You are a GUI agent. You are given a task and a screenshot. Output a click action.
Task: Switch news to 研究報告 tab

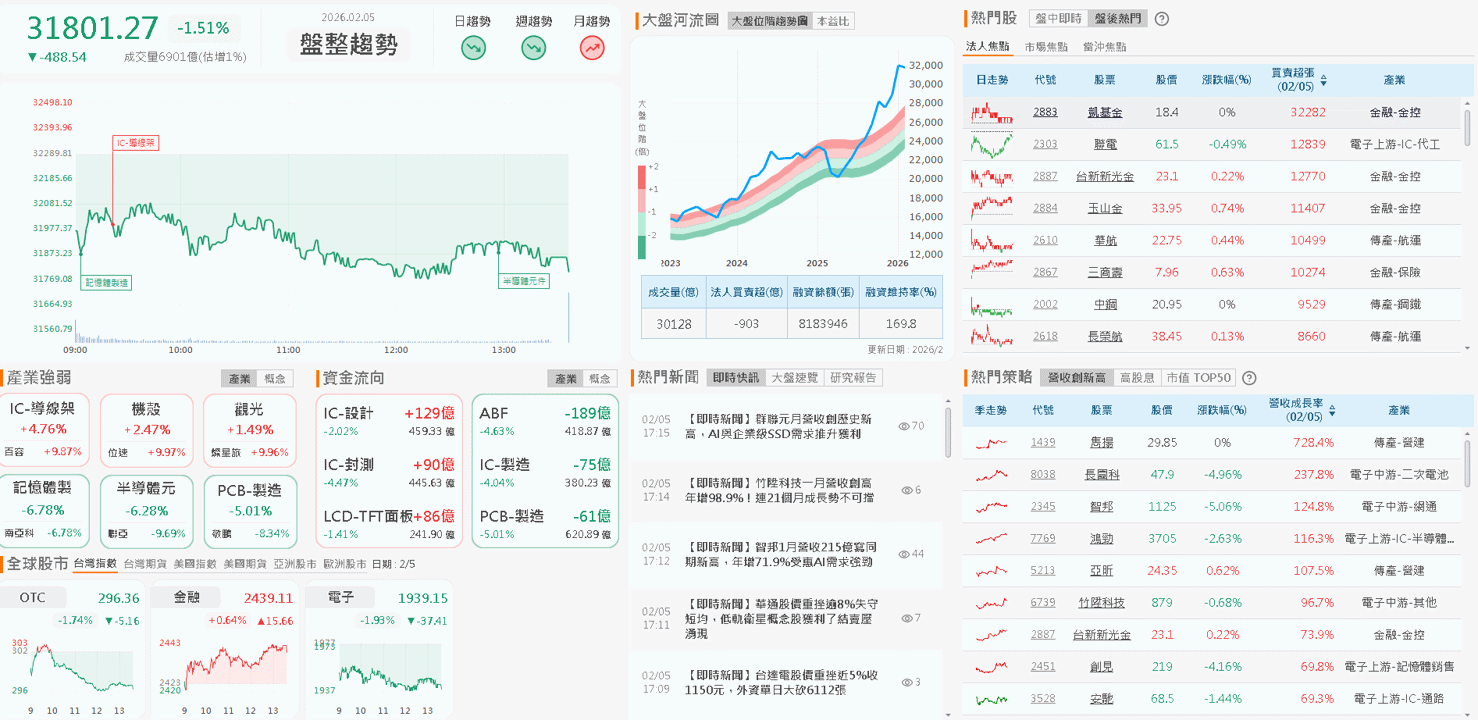(x=853, y=378)
